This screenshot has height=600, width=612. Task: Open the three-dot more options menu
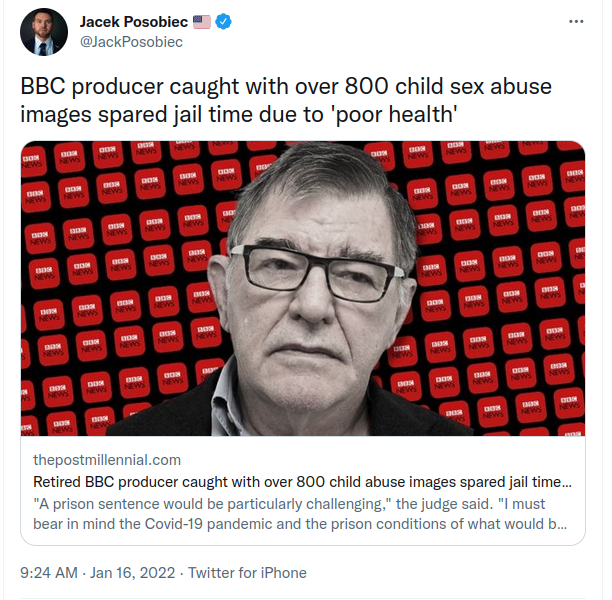(x=576, y=22)
